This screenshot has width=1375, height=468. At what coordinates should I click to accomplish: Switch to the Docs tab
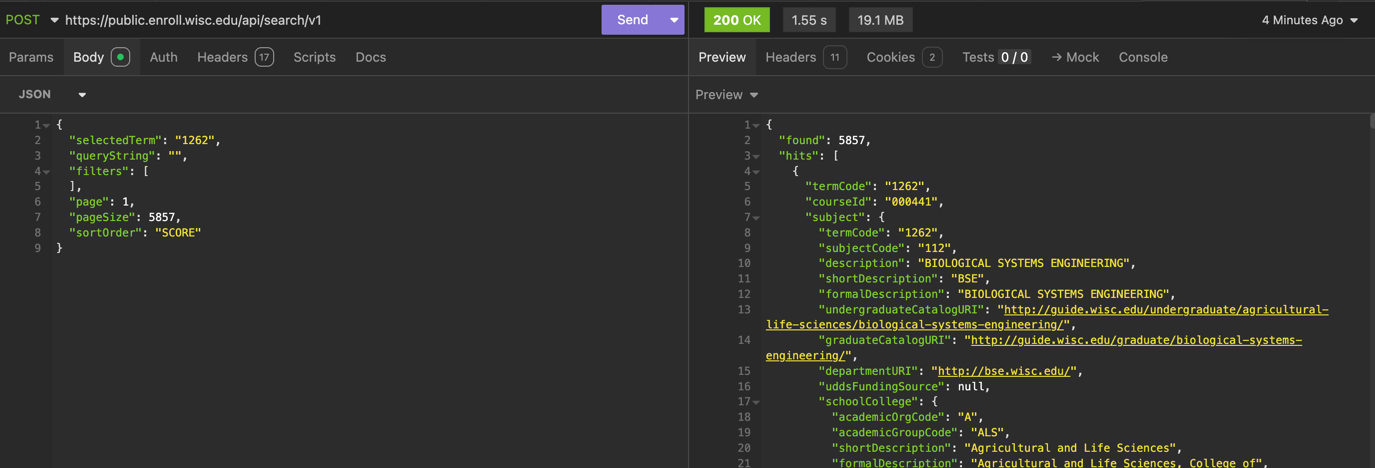click(370, 57)
